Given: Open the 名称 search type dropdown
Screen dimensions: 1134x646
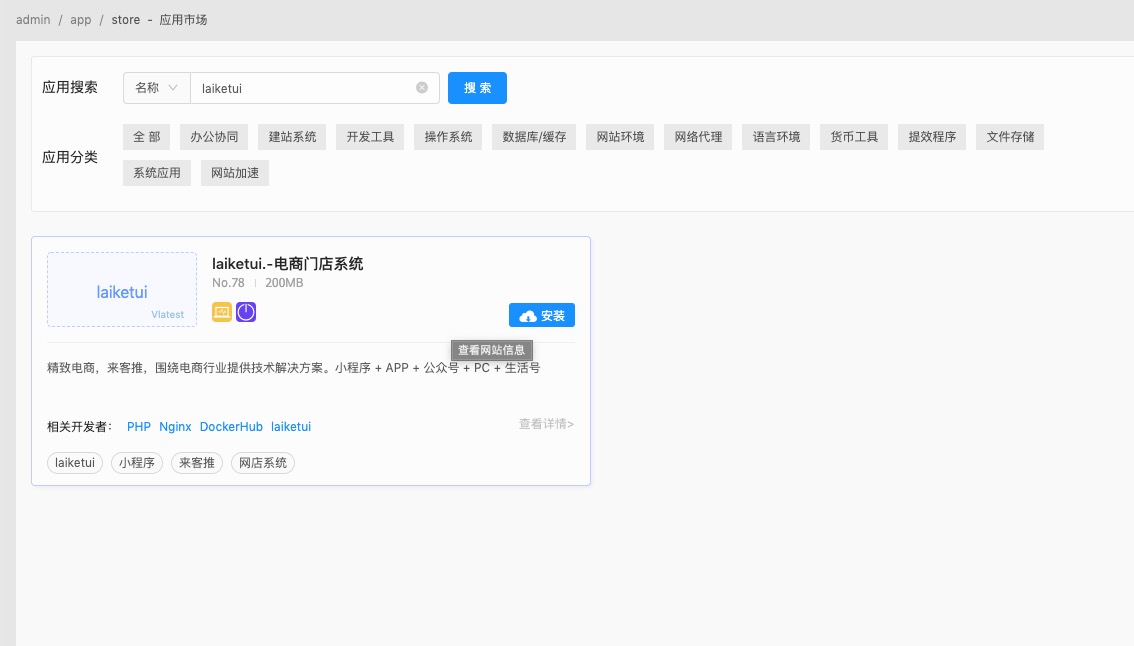Looking at the screenshot, I should point(156,88).
